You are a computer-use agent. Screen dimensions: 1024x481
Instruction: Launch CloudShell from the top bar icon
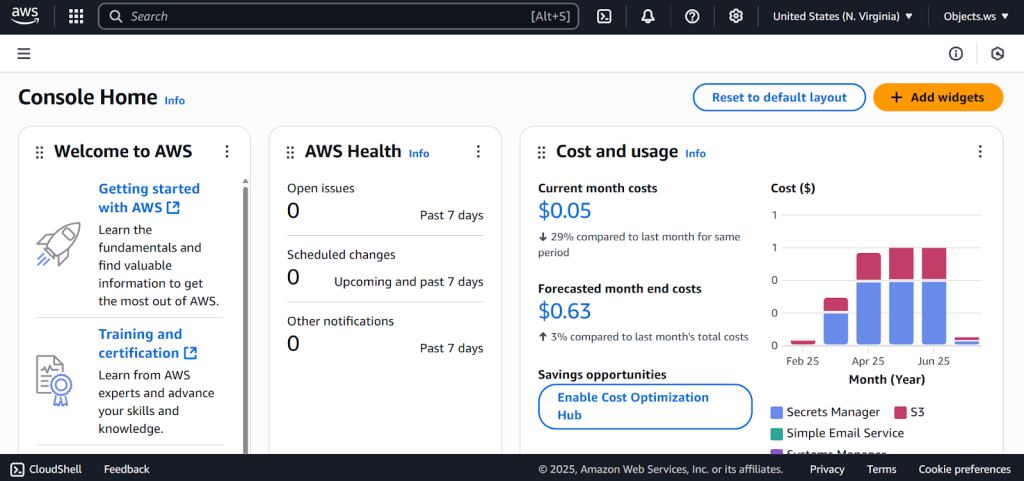604,16
